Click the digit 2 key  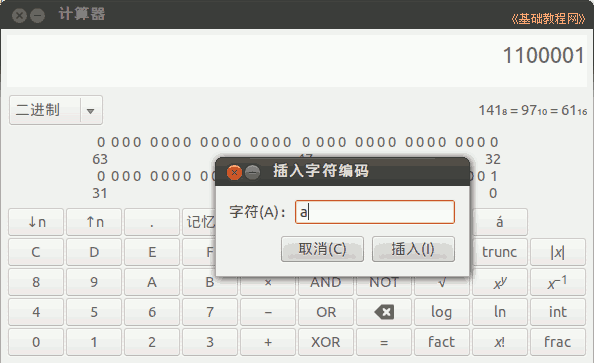pyautogui.click(x=152, y=342)
